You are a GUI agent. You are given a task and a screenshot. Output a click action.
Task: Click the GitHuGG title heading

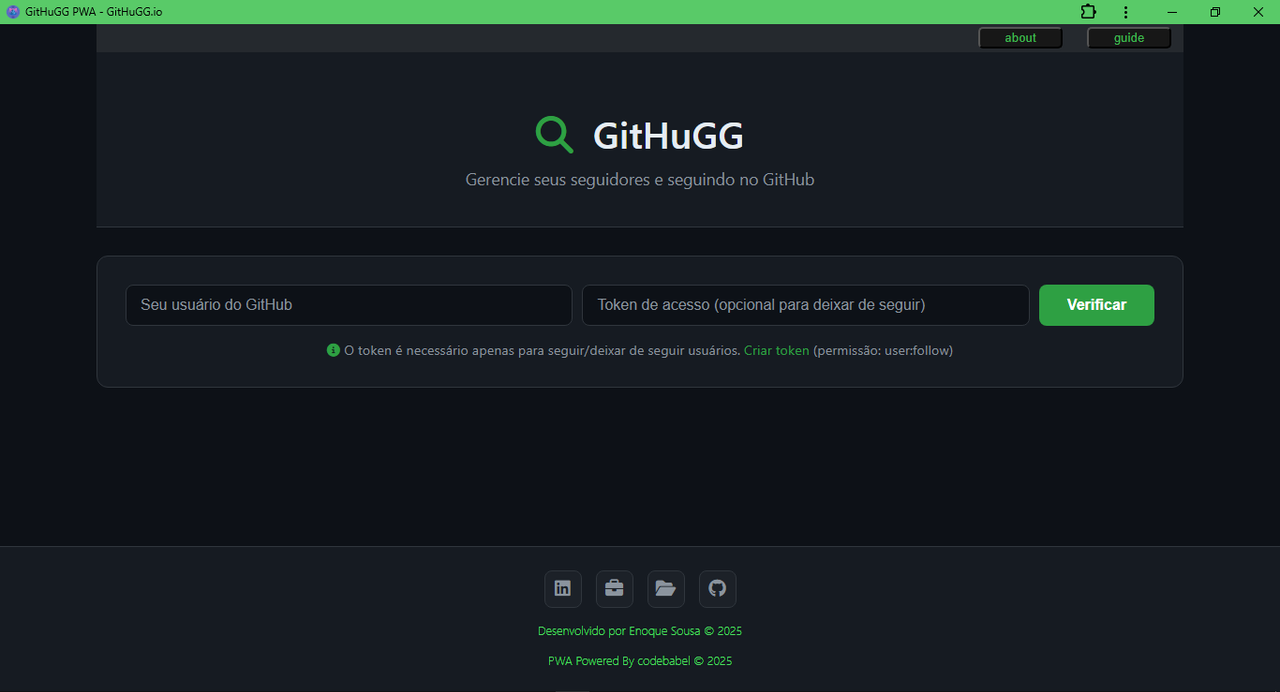668,136
